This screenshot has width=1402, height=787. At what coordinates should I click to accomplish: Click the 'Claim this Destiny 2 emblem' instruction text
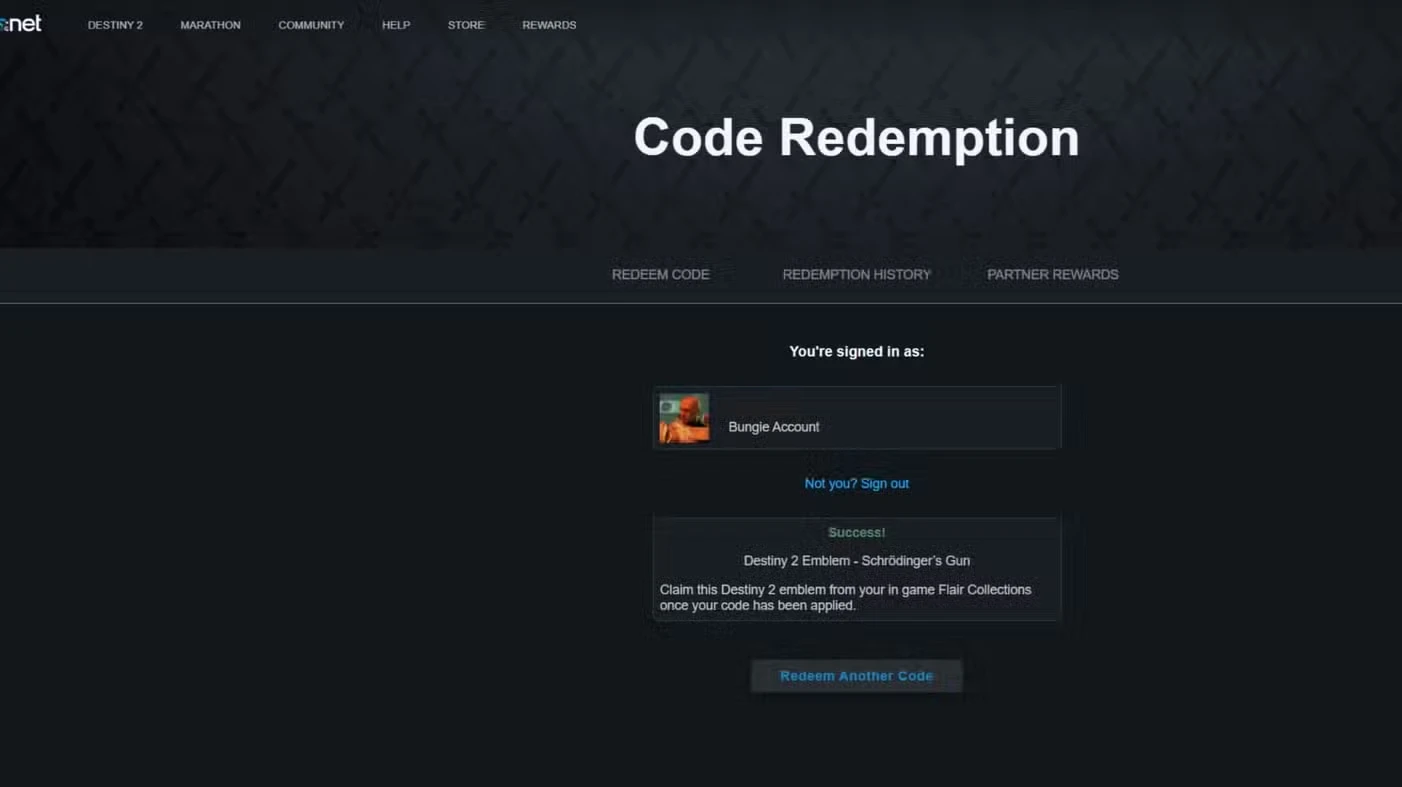(x=845, y=597)
